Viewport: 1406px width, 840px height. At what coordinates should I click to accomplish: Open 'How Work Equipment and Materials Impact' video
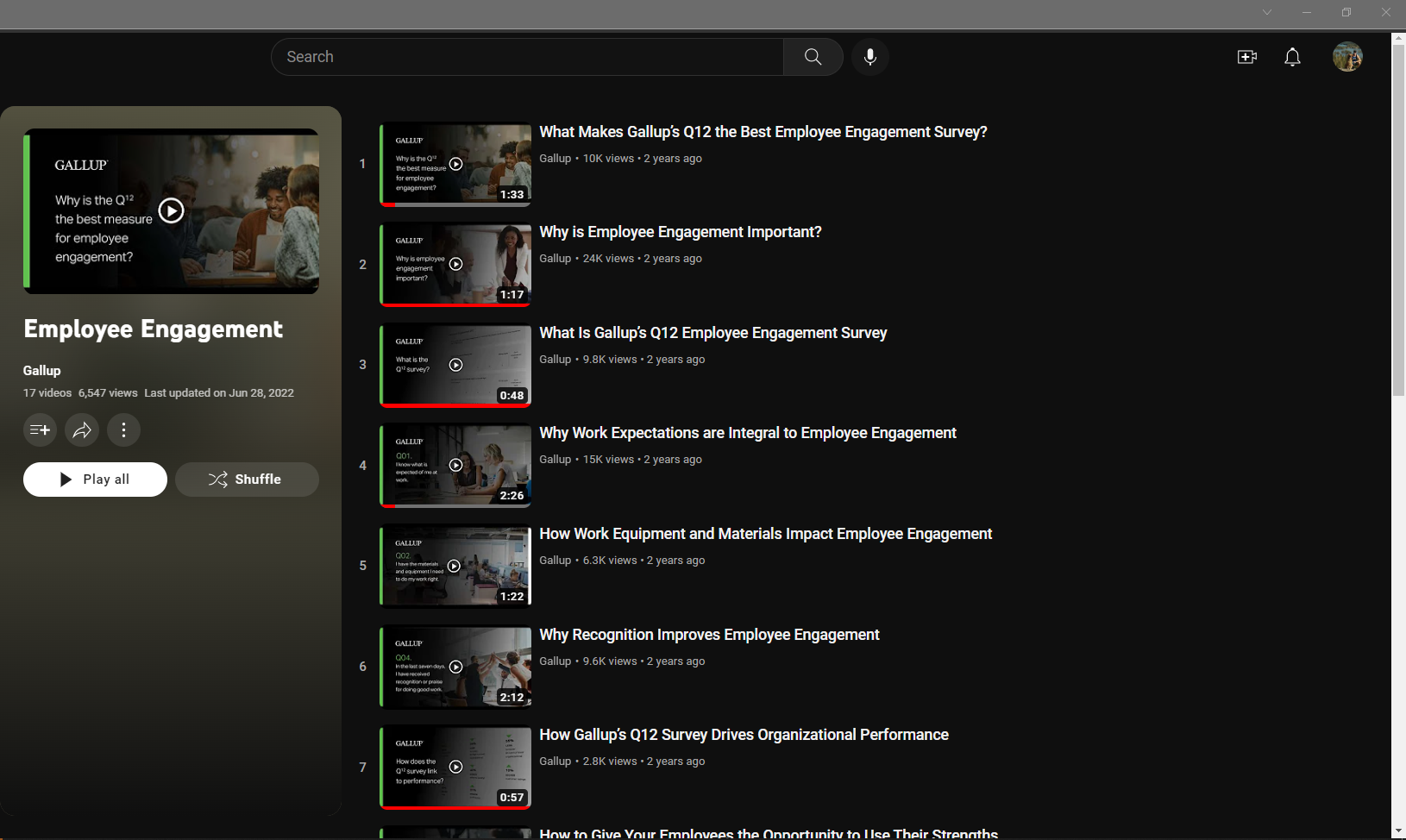[765, 534]
